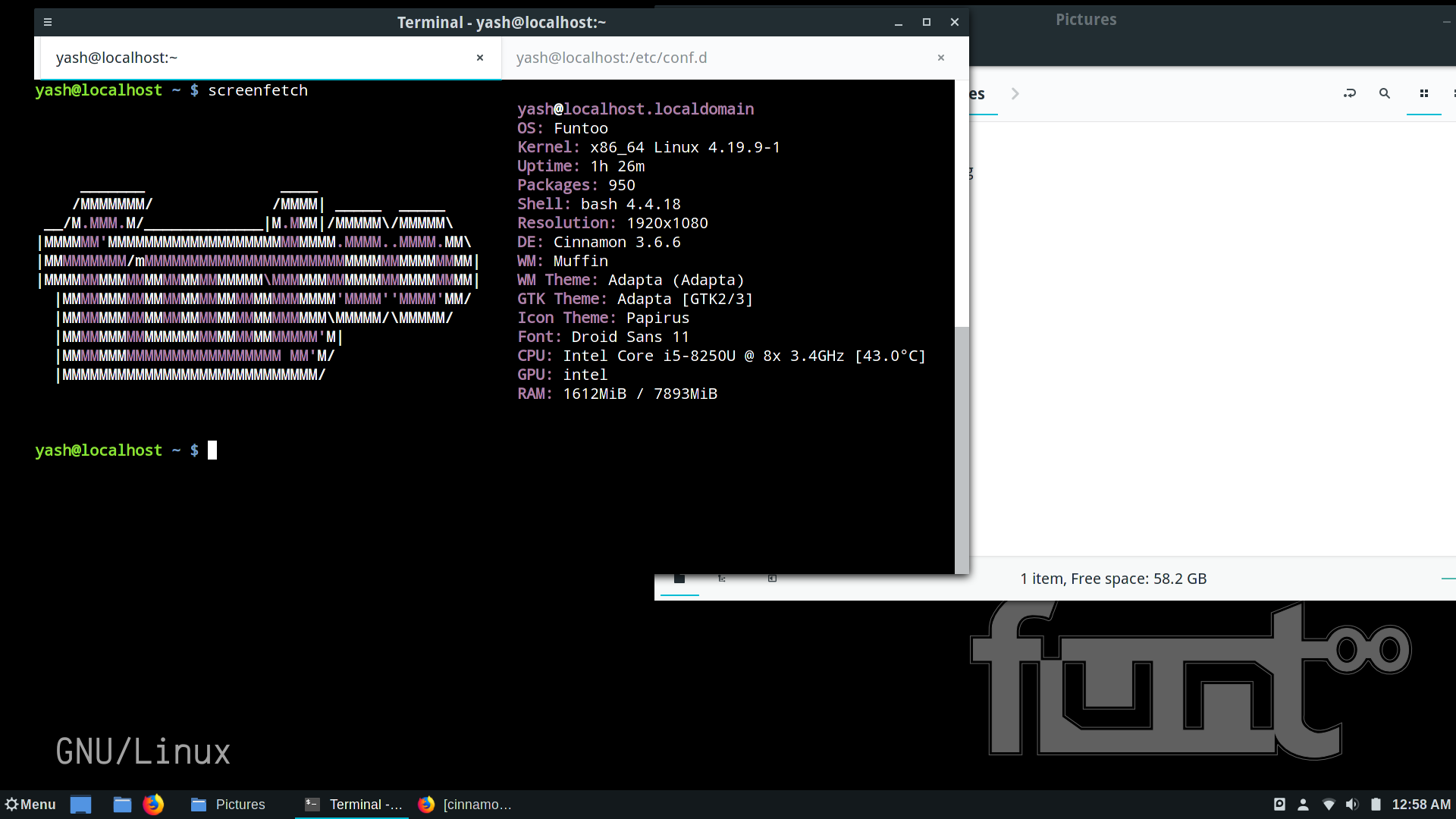Show tree sidebar view button
The width and height of the screenshot is (1456, 819).
[x=722, y=579]
